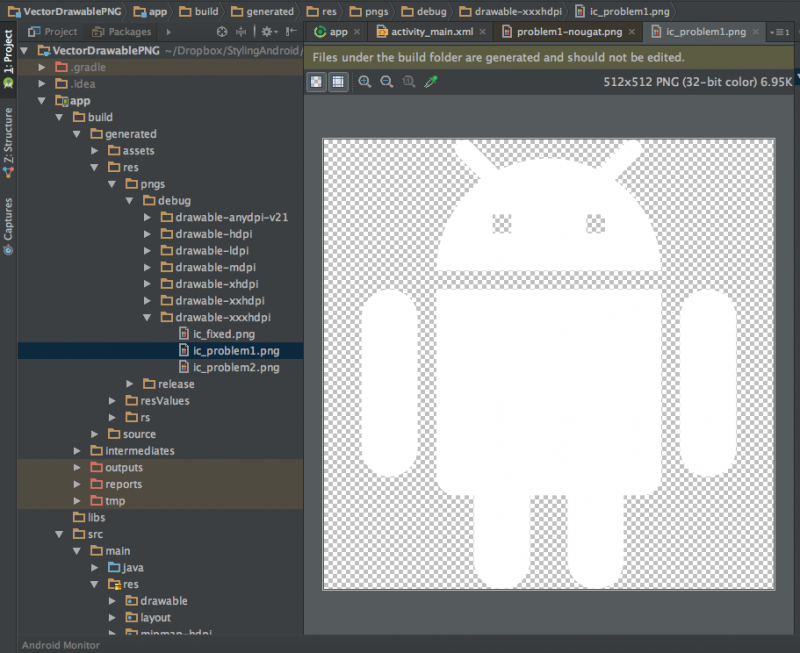Select the ic_problem2.png file
The image size is (800, 653).
(x=229, y=367)
